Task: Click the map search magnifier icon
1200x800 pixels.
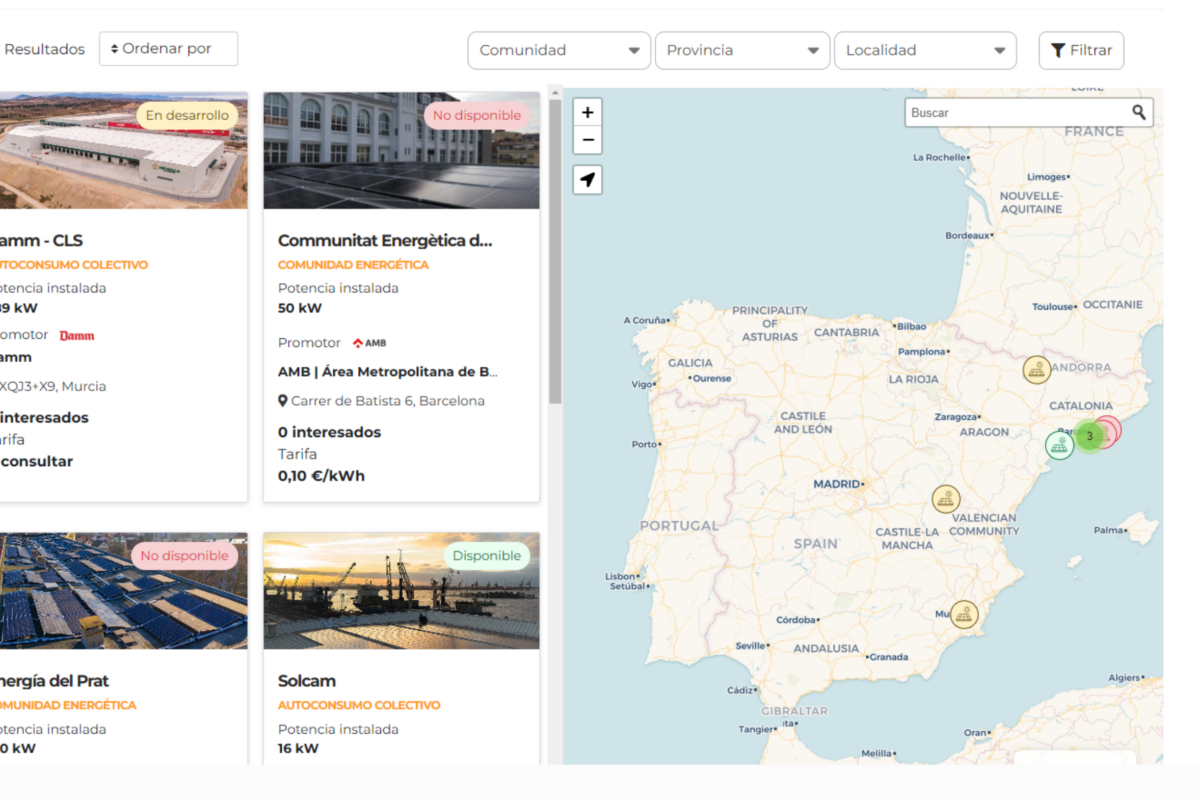Action: click(1139, 113)
